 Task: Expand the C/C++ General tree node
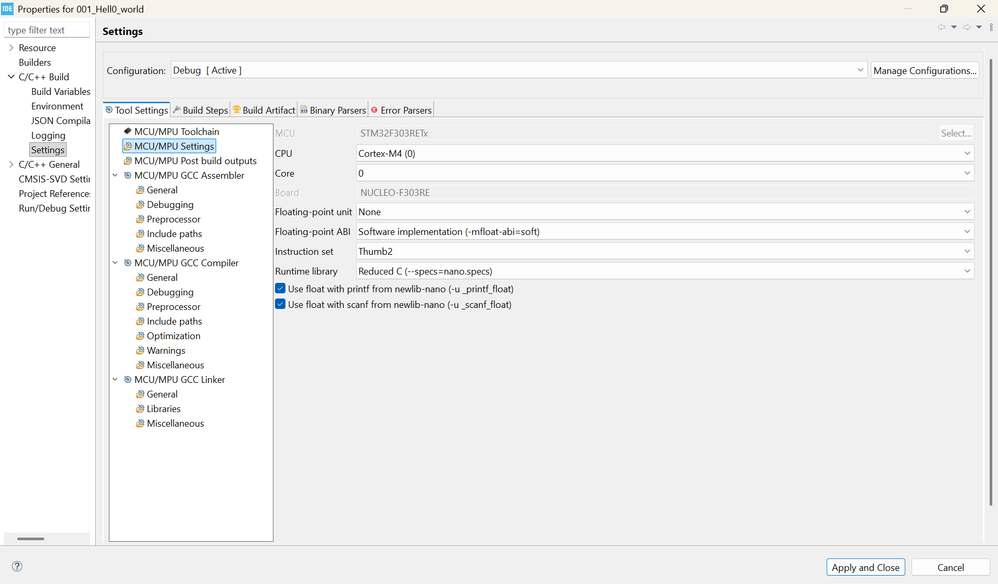[11, 164]
